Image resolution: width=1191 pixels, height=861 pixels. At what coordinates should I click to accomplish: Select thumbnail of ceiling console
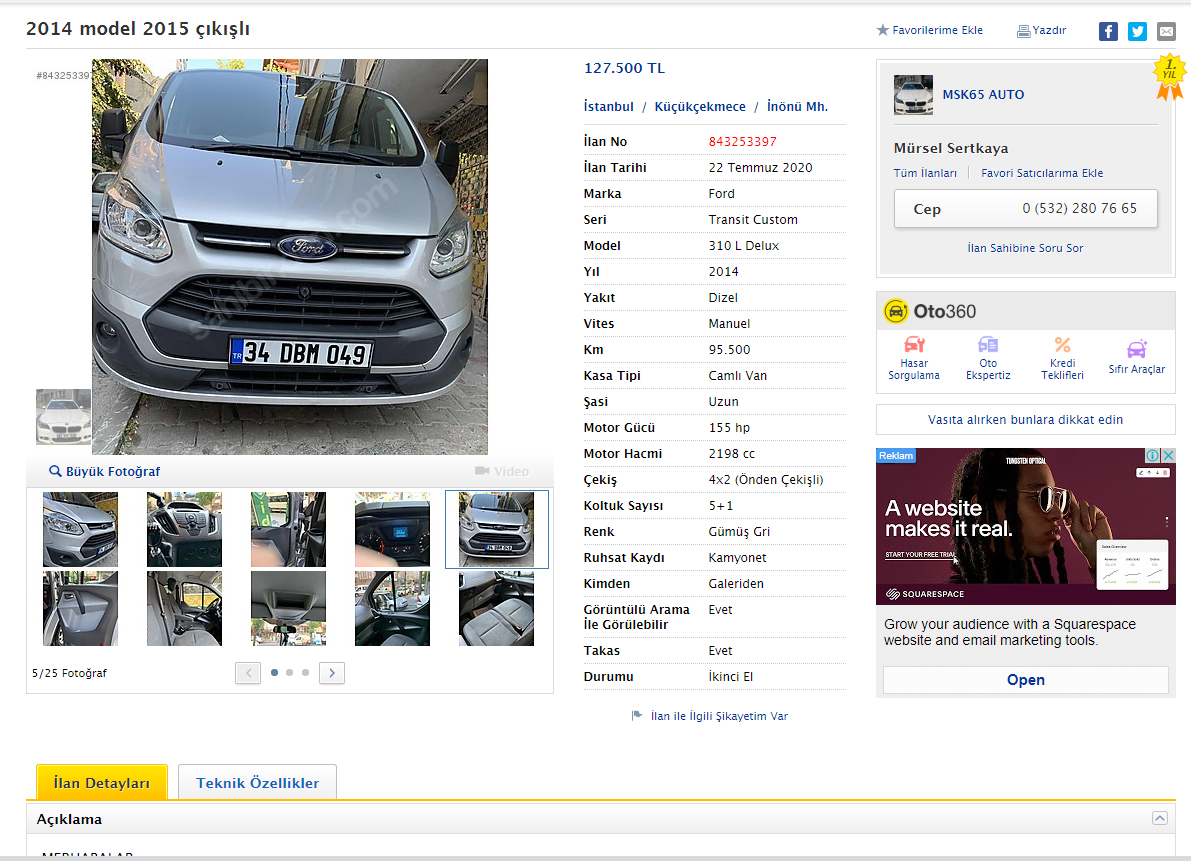pos(289,608)
